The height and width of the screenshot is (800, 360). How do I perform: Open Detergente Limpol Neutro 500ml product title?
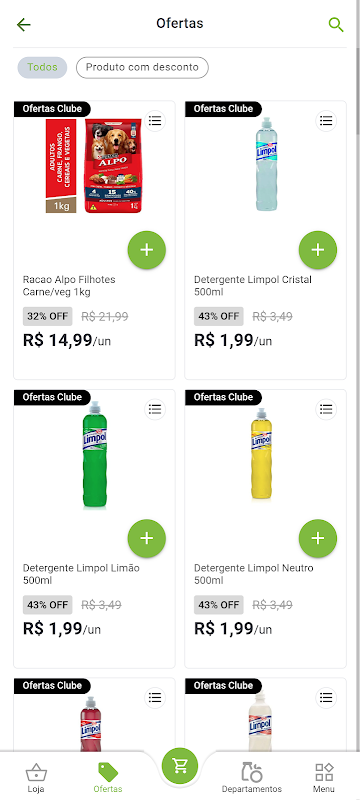point(254,574)
